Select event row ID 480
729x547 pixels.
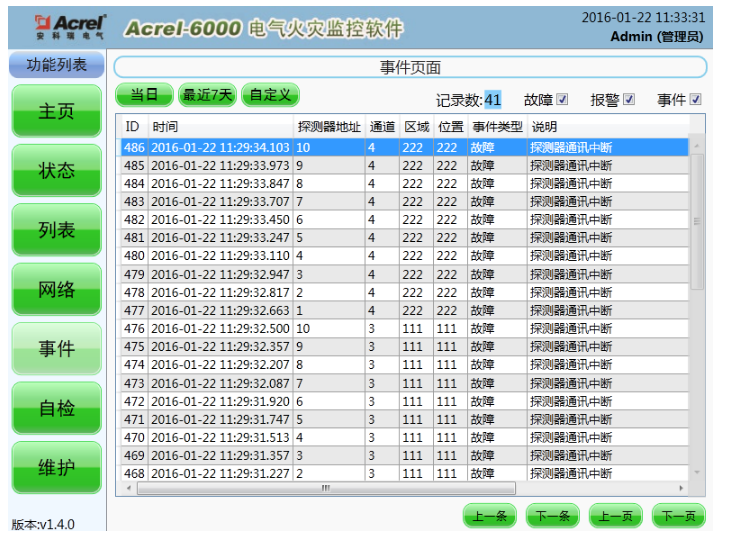[404, 256]
